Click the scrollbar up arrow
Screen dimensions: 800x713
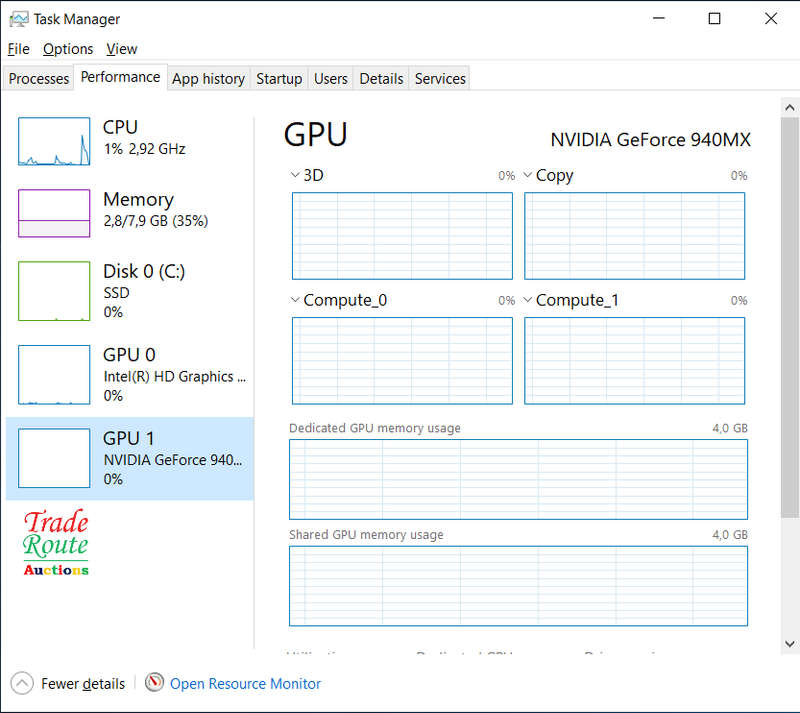point(790,107)
